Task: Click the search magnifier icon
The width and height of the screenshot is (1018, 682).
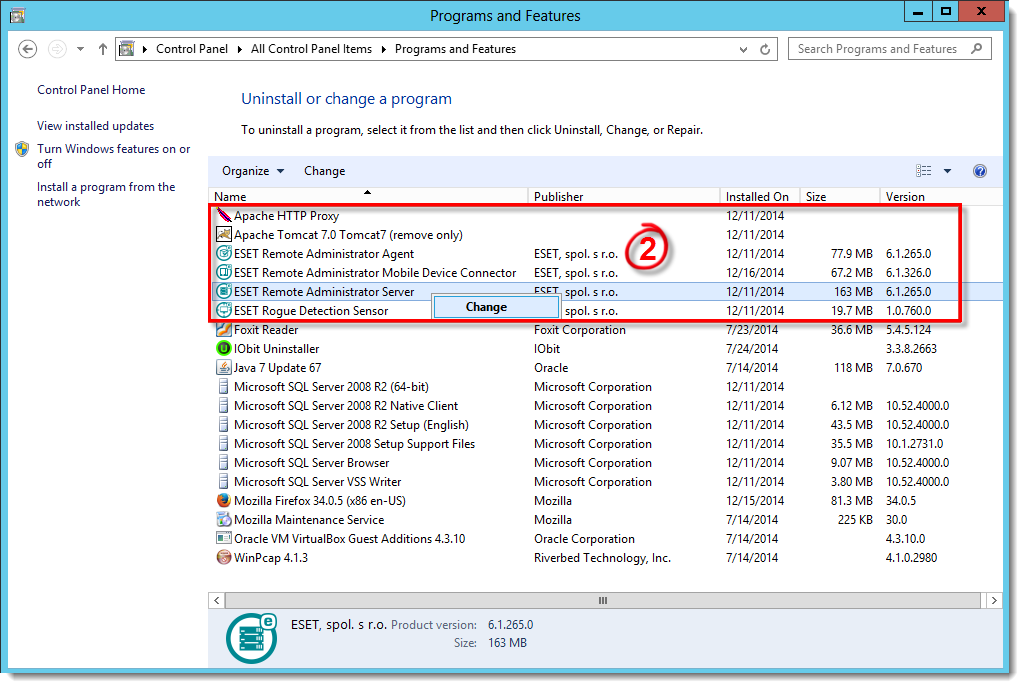Action: (x=976, y=49)
